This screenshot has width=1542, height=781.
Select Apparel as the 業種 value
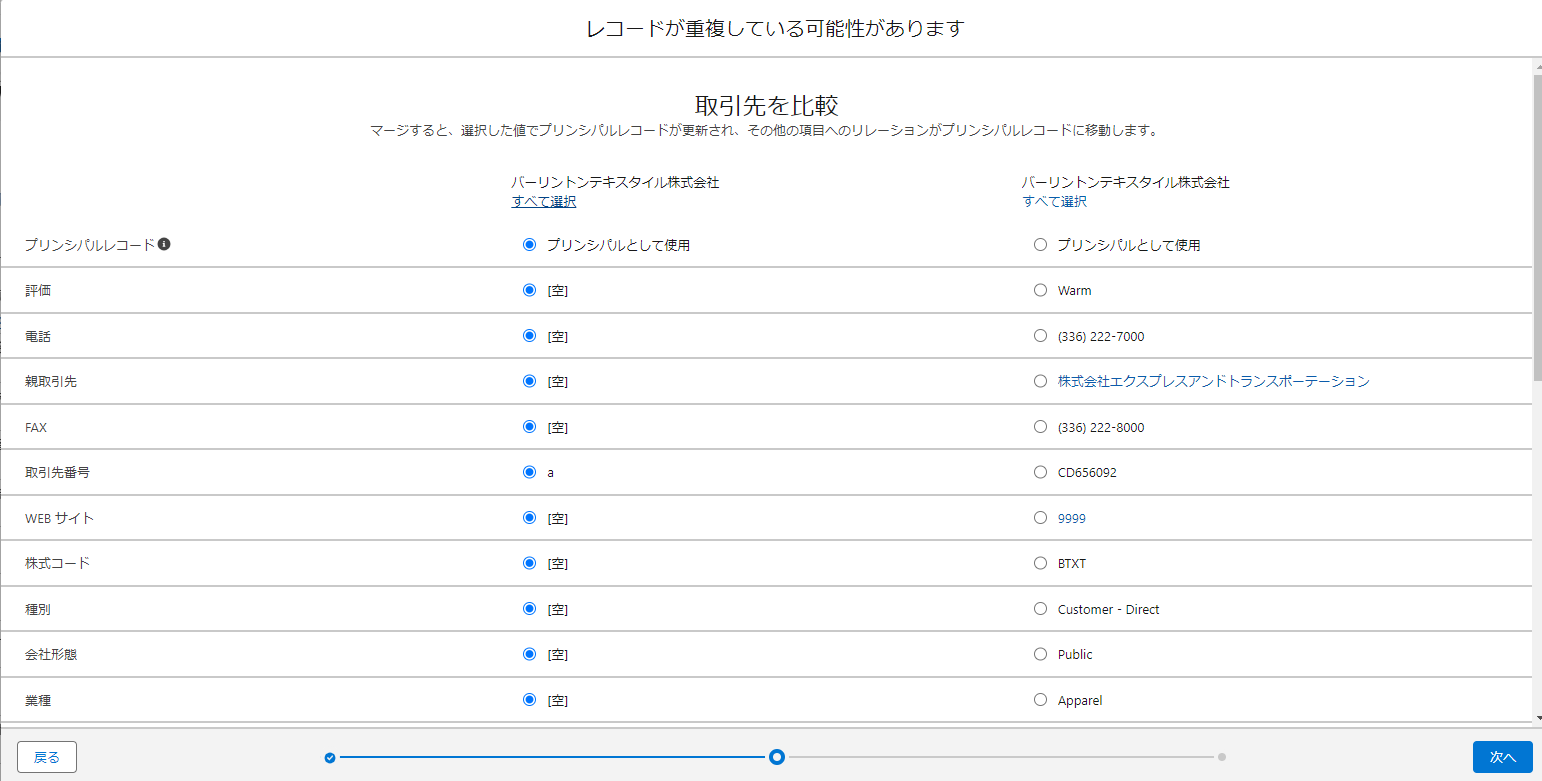[x=1040, y=700]
